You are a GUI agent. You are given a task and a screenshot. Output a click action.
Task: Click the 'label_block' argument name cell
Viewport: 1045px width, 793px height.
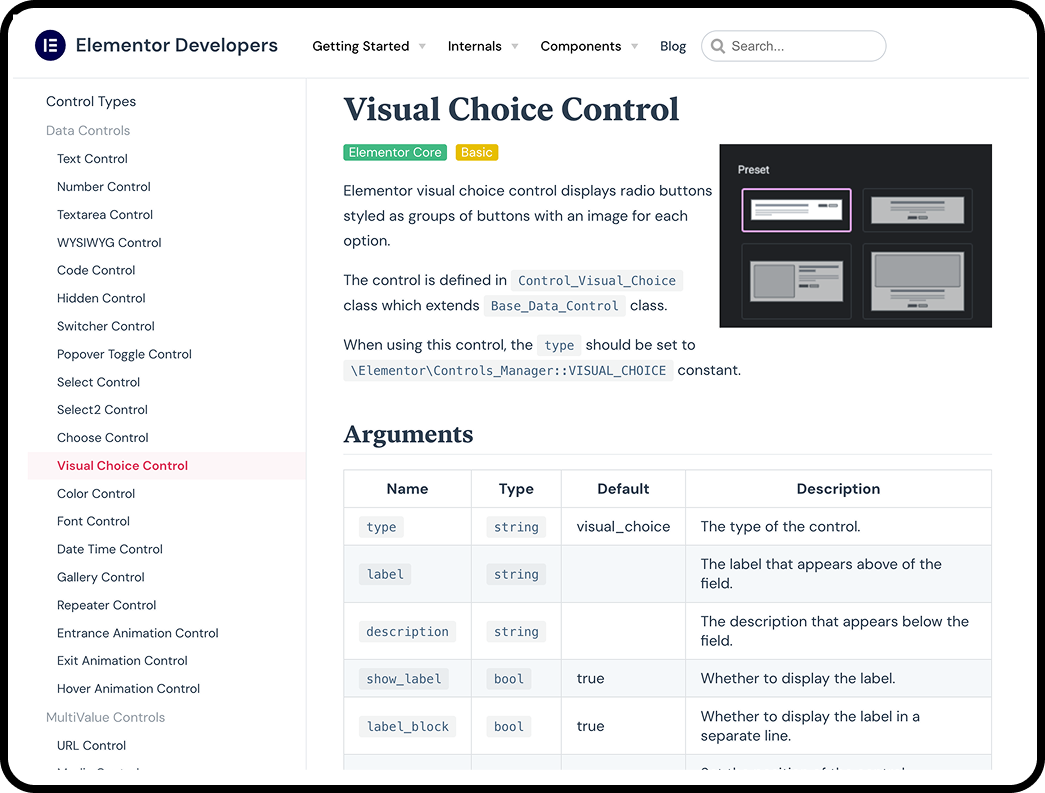(407, 726)
